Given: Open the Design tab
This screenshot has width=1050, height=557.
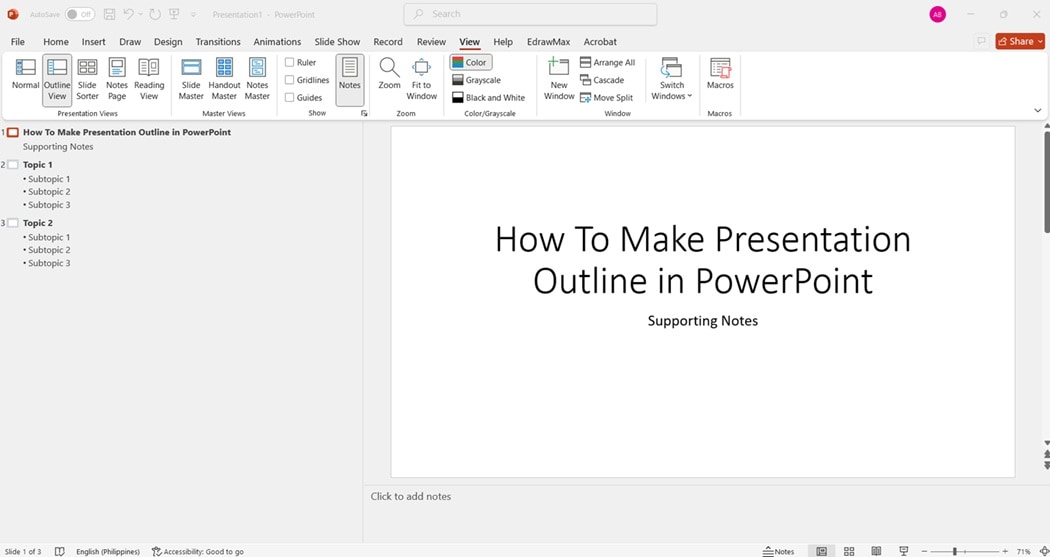Looking at the screenshot, I should point(167,42).
